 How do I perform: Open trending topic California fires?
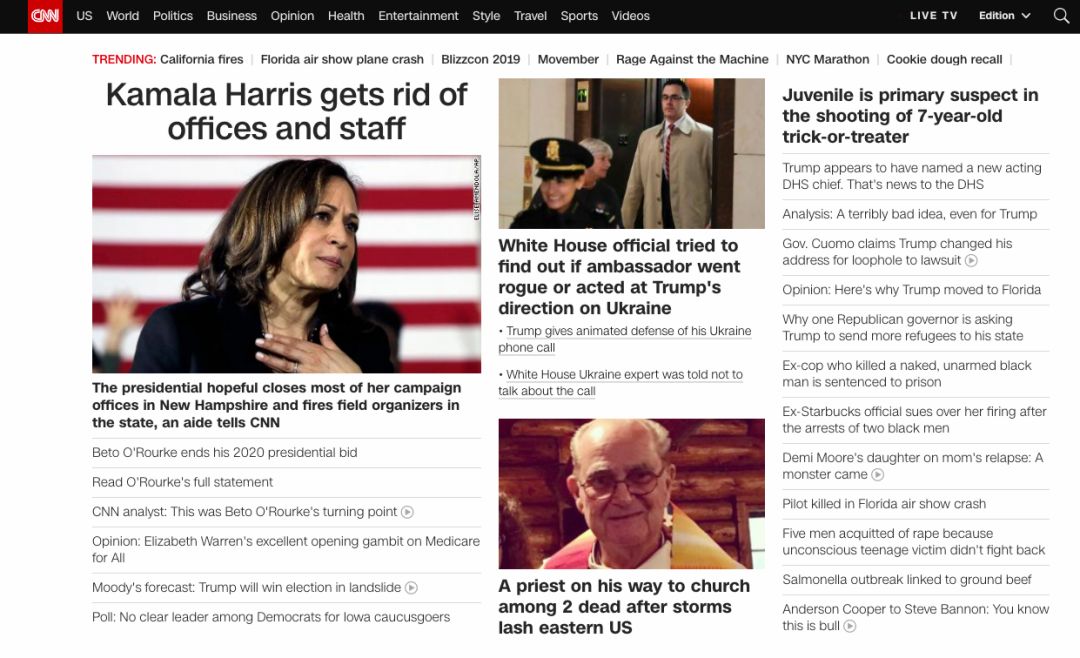[x=202, y=59]
